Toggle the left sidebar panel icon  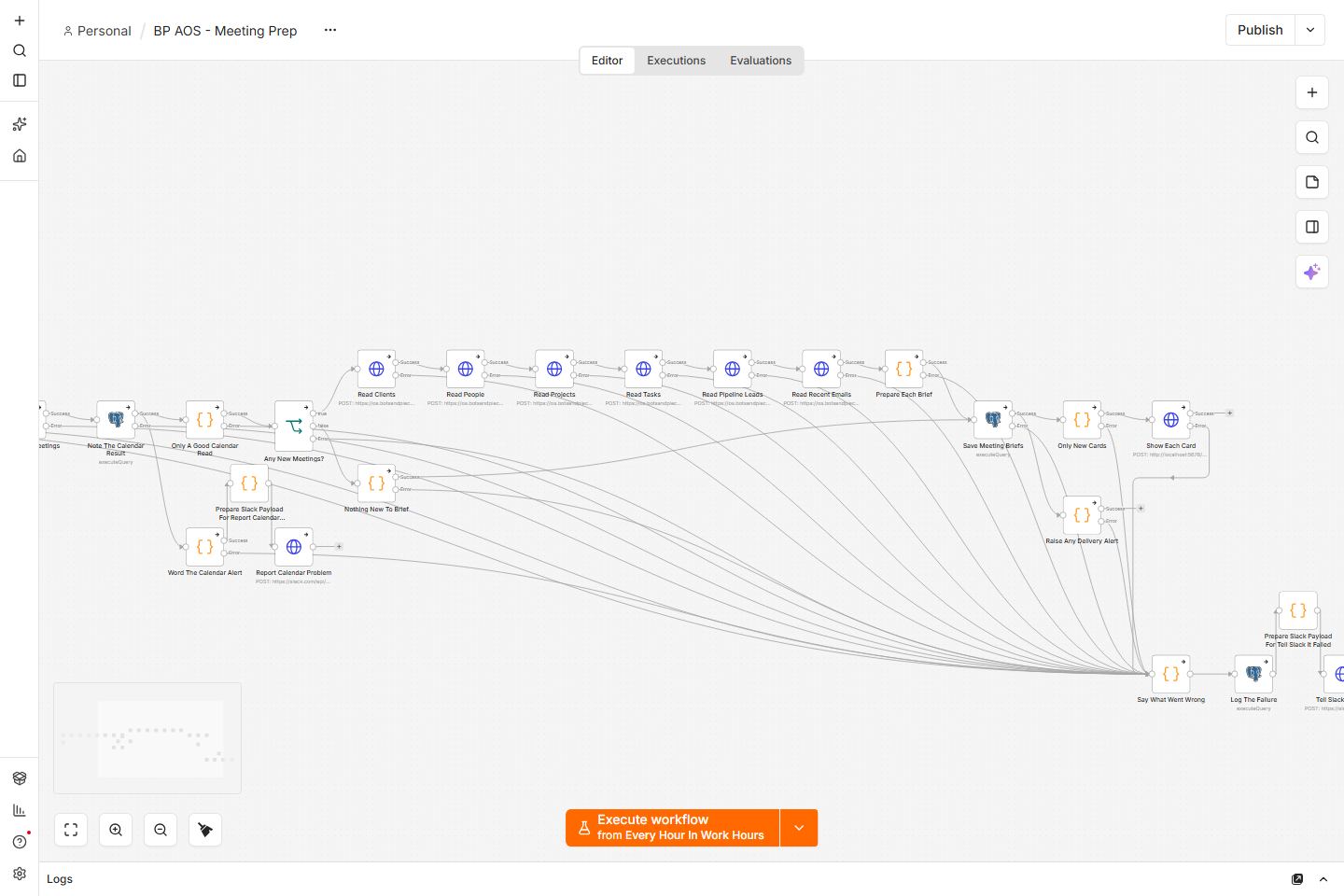tap(20, 80)
